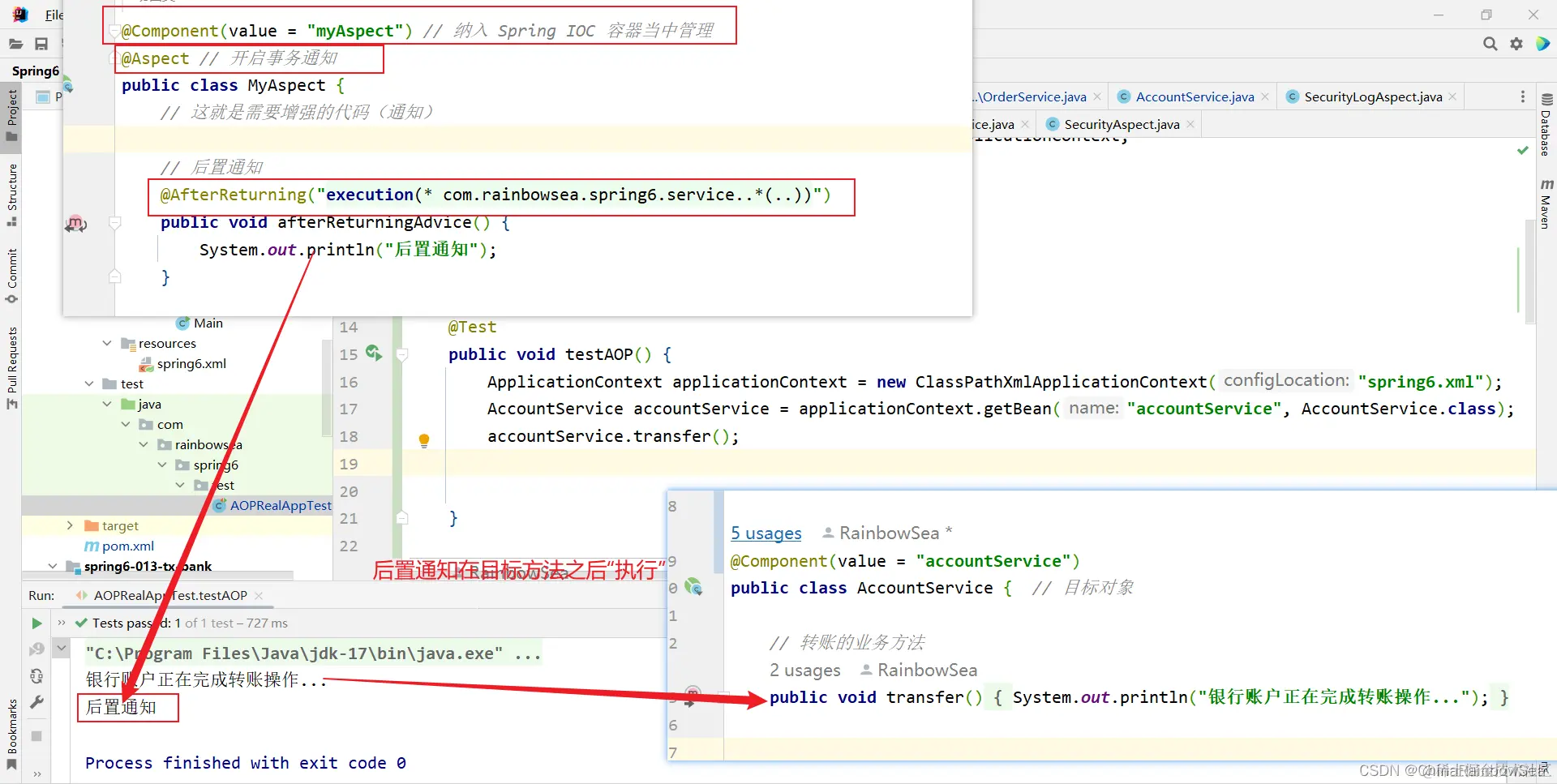Toggle auto-test rerun icon in Run panel
This screenshot has width=1557, height=784.
pos(36,676)
